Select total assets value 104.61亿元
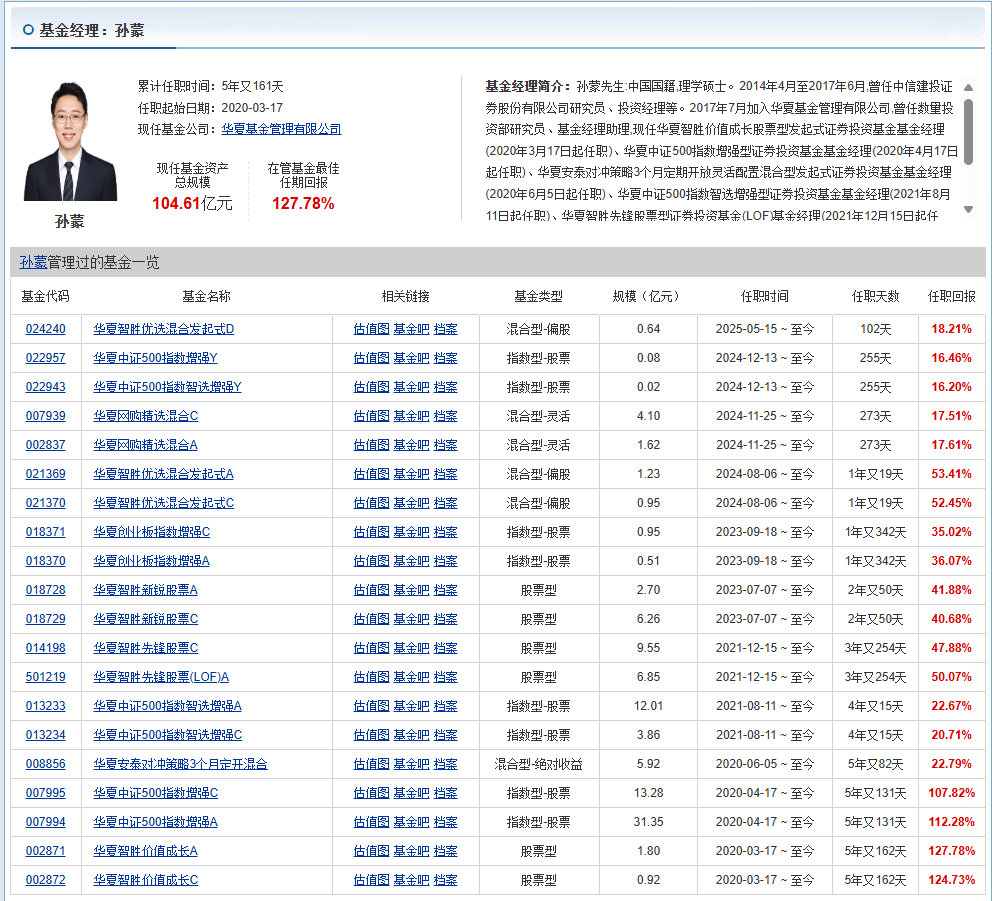Screen dimensions: 992x901 click(192, 203)
